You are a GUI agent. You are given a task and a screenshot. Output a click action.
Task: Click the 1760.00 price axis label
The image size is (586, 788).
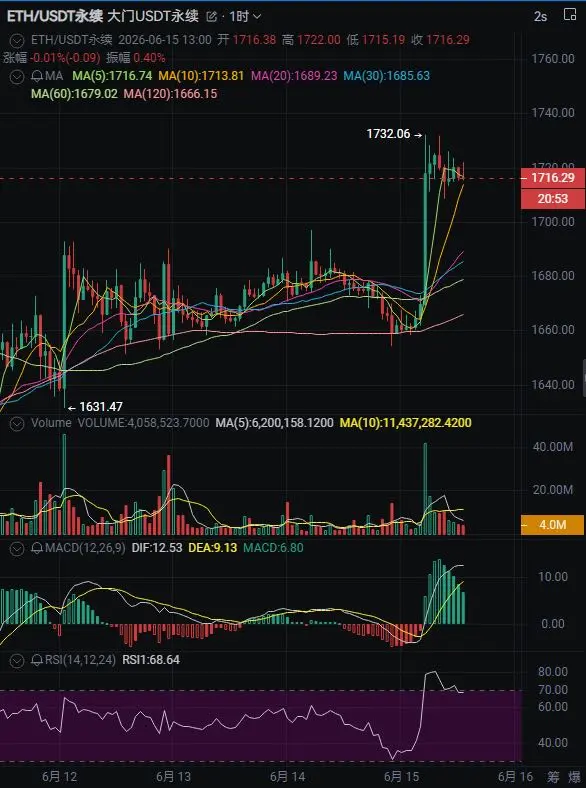[x=553, y=59]
